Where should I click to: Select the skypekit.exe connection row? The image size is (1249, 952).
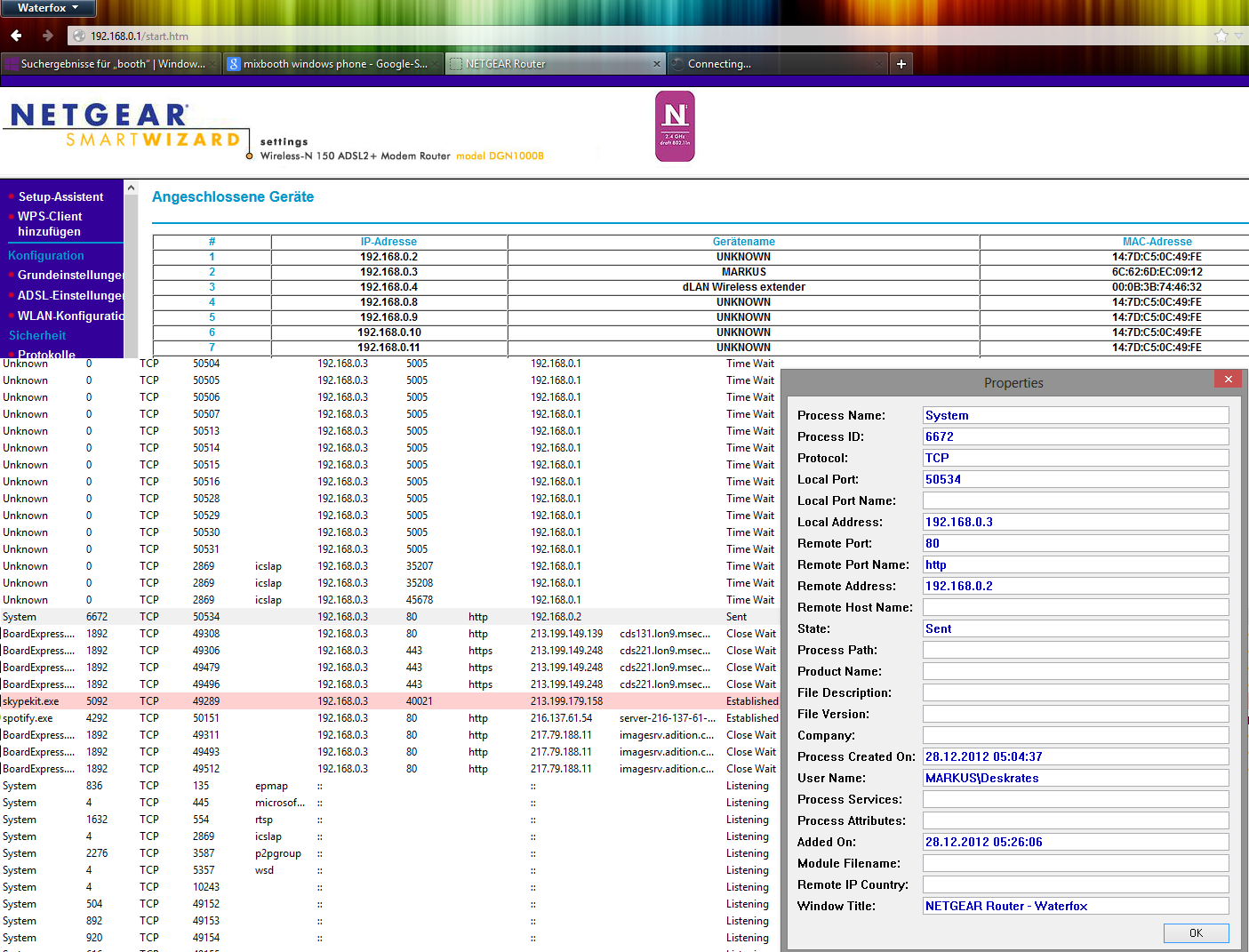tap(390, 701)
